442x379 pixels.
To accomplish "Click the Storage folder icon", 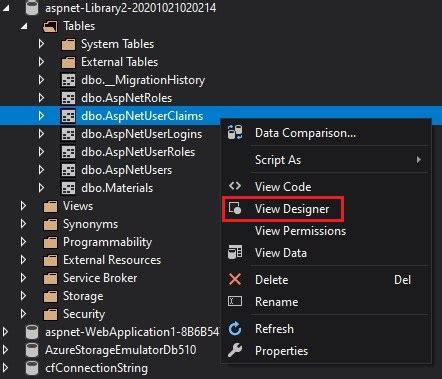I will pyautogui.click(x=50, y=296).
